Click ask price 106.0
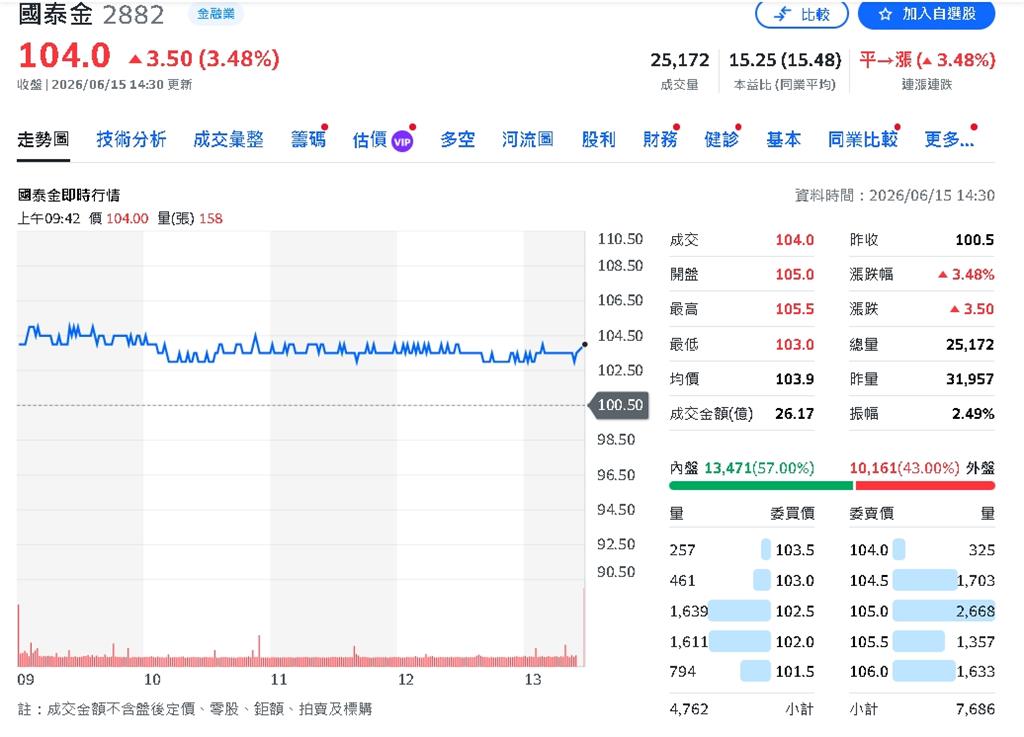The height and width of the screenshot is (737, 1024). pos(869,672)
